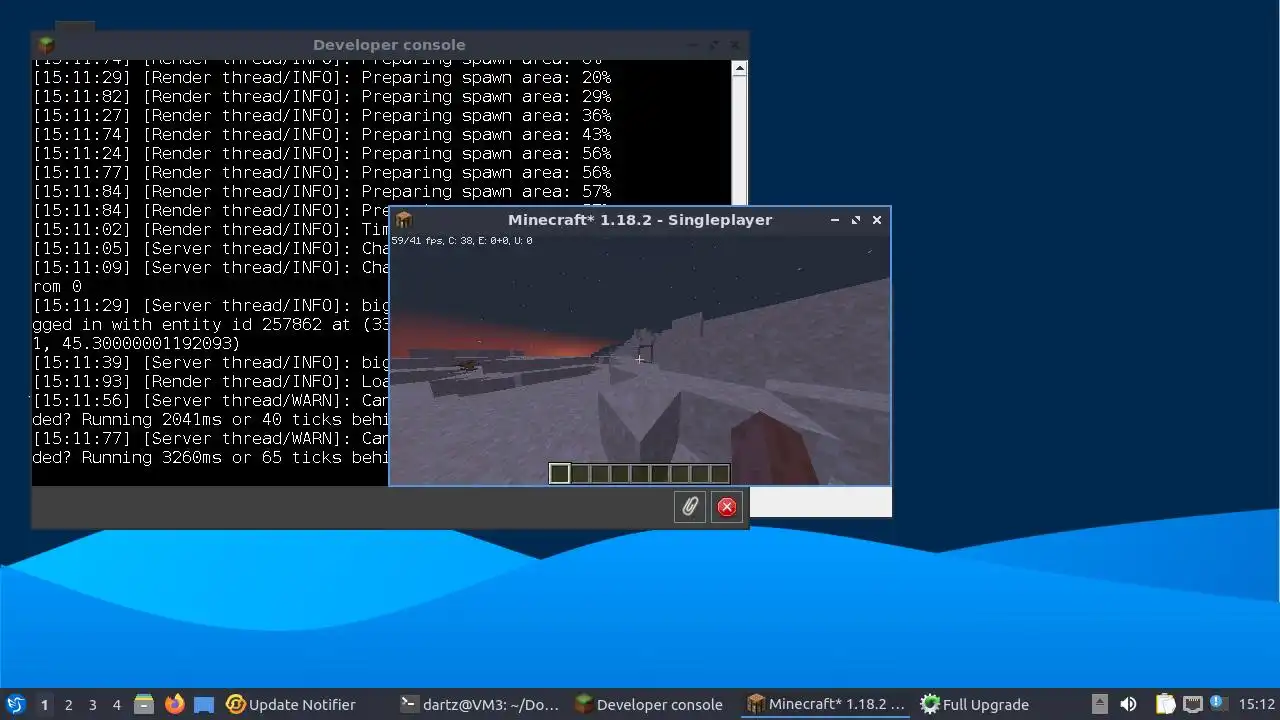The image size is (1280, 720).
Task: Open the clipboard manager tray icon
Action: (x=1165, y=704)
